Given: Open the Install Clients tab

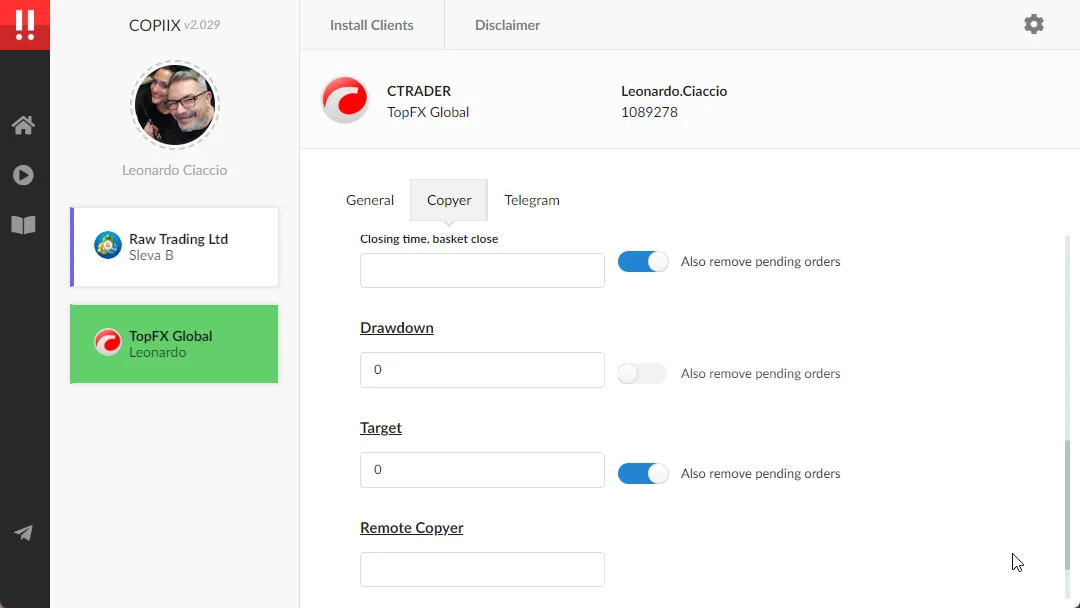Looking at the screenshot, I should [372, 25].
